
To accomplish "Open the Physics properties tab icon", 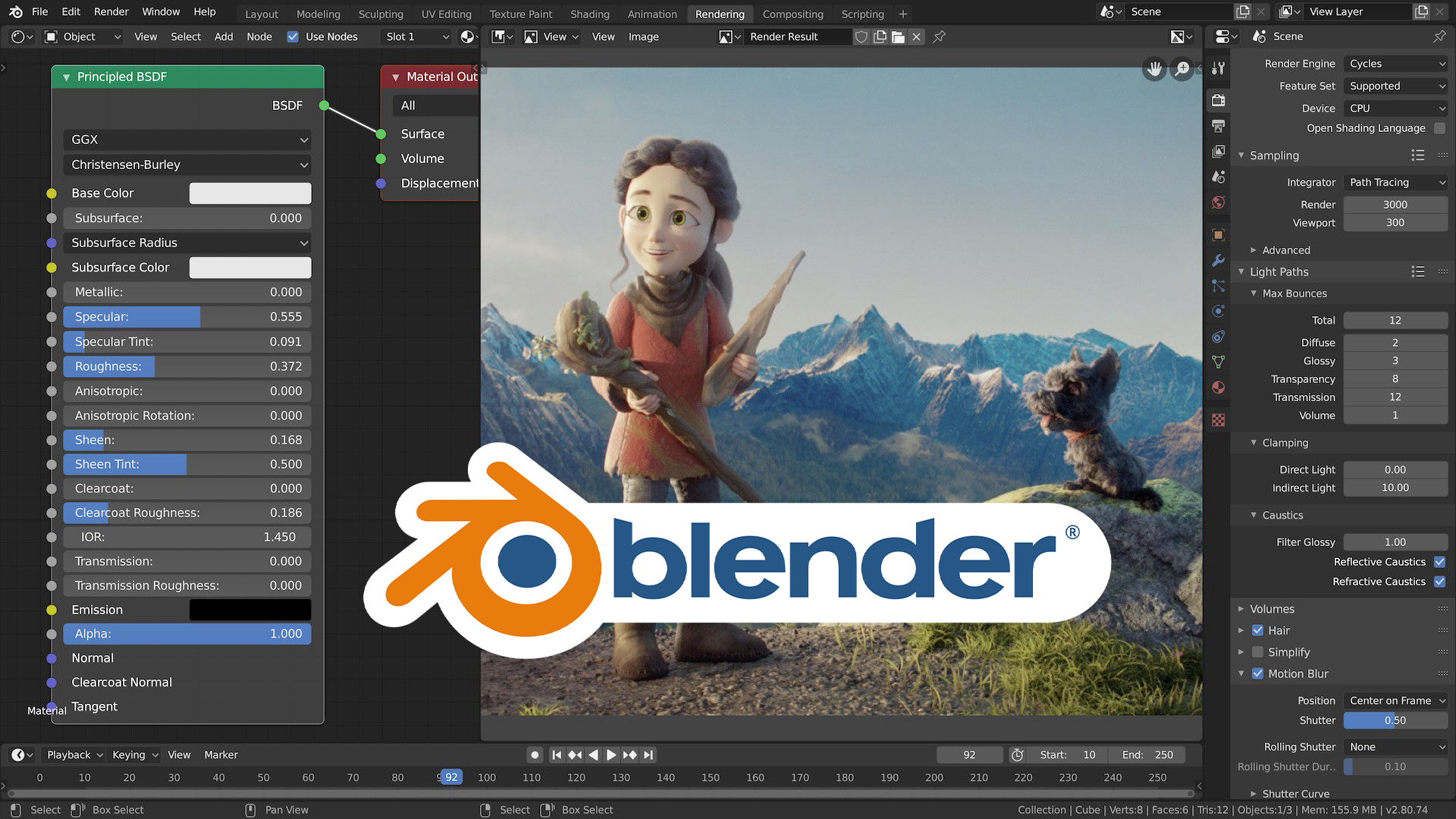I will (1219, 311).
